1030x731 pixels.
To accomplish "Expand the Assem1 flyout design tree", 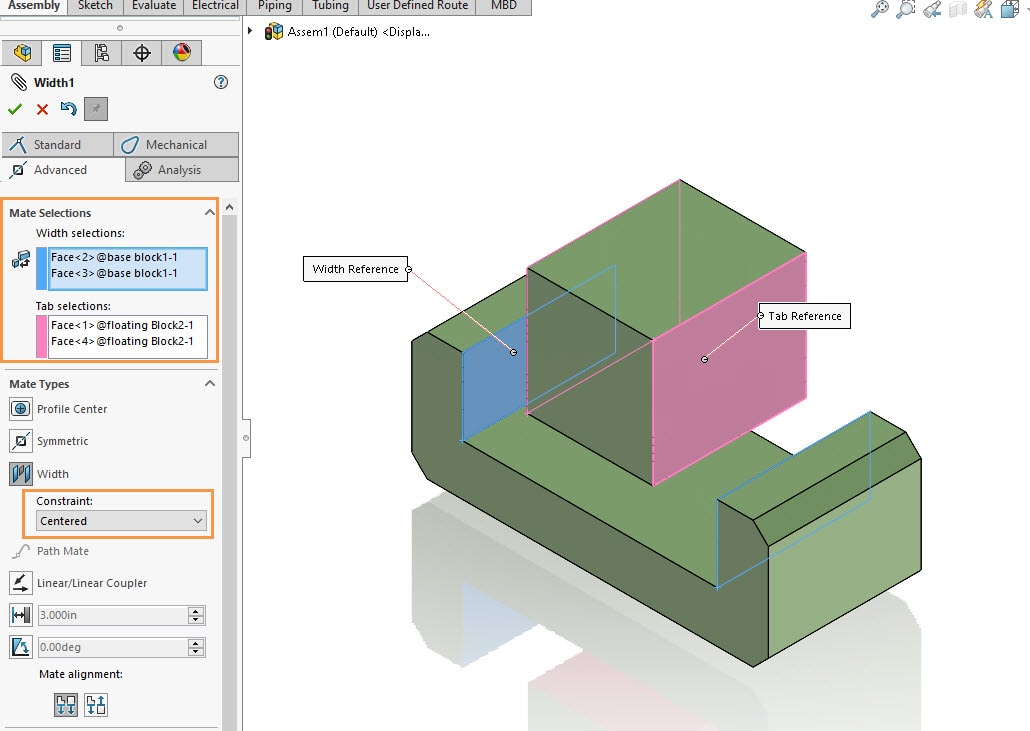I will (250, 31).
